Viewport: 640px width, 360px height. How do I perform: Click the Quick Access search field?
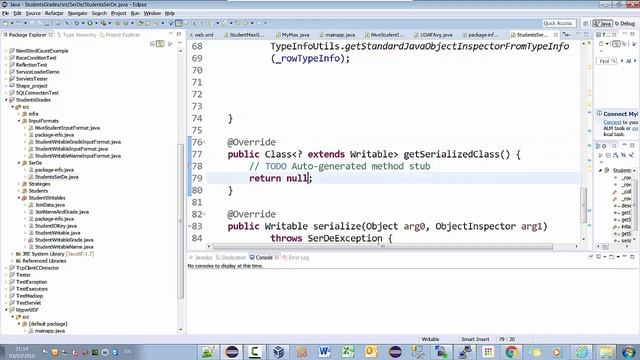(558, 23)
